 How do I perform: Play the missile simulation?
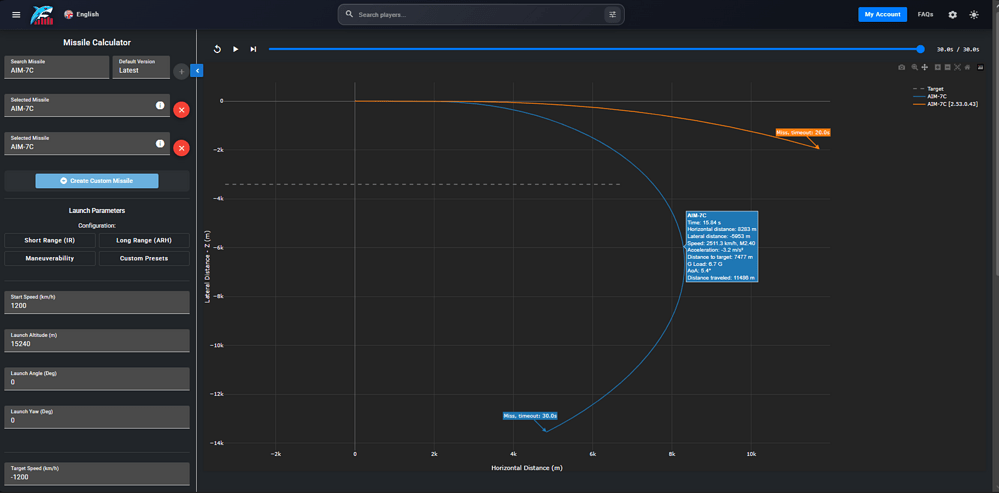tap(235, 49)
